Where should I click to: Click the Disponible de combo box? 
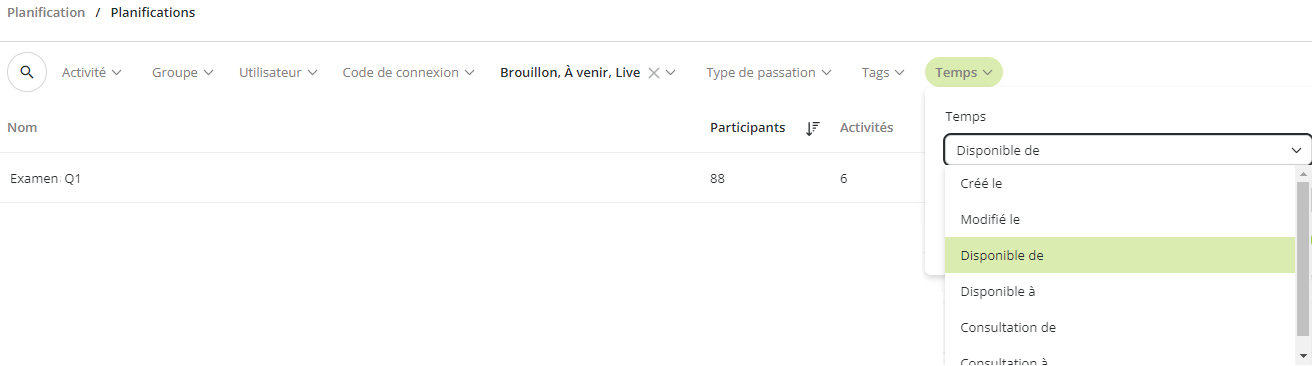click(x=1128, y=150)
